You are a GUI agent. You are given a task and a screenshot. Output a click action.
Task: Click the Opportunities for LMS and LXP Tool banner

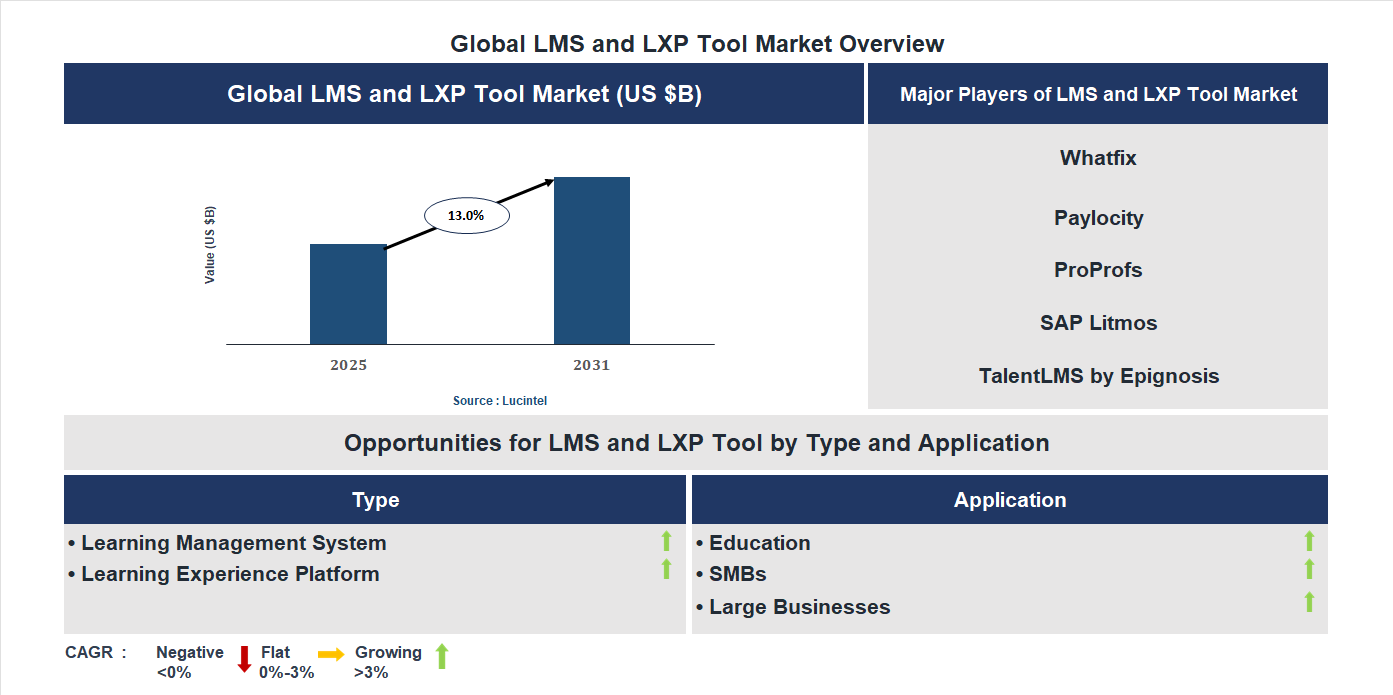pos(696,442)
